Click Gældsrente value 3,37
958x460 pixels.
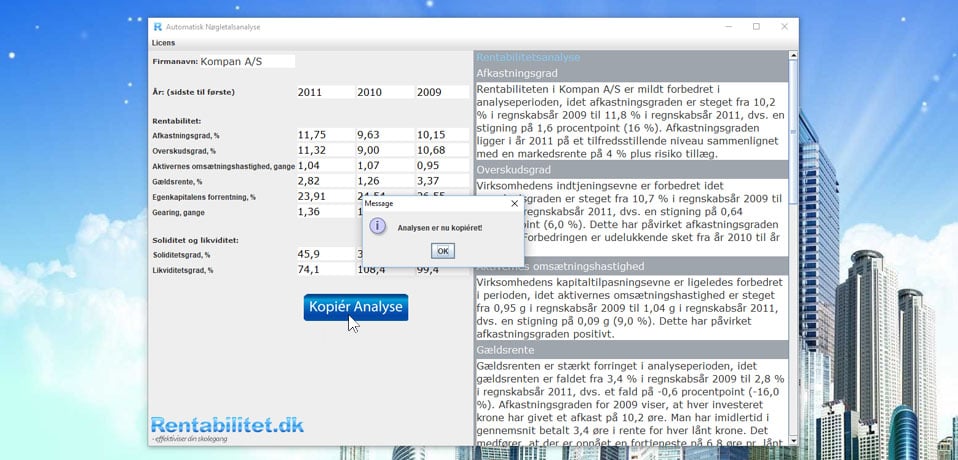(x=441, y=181)
